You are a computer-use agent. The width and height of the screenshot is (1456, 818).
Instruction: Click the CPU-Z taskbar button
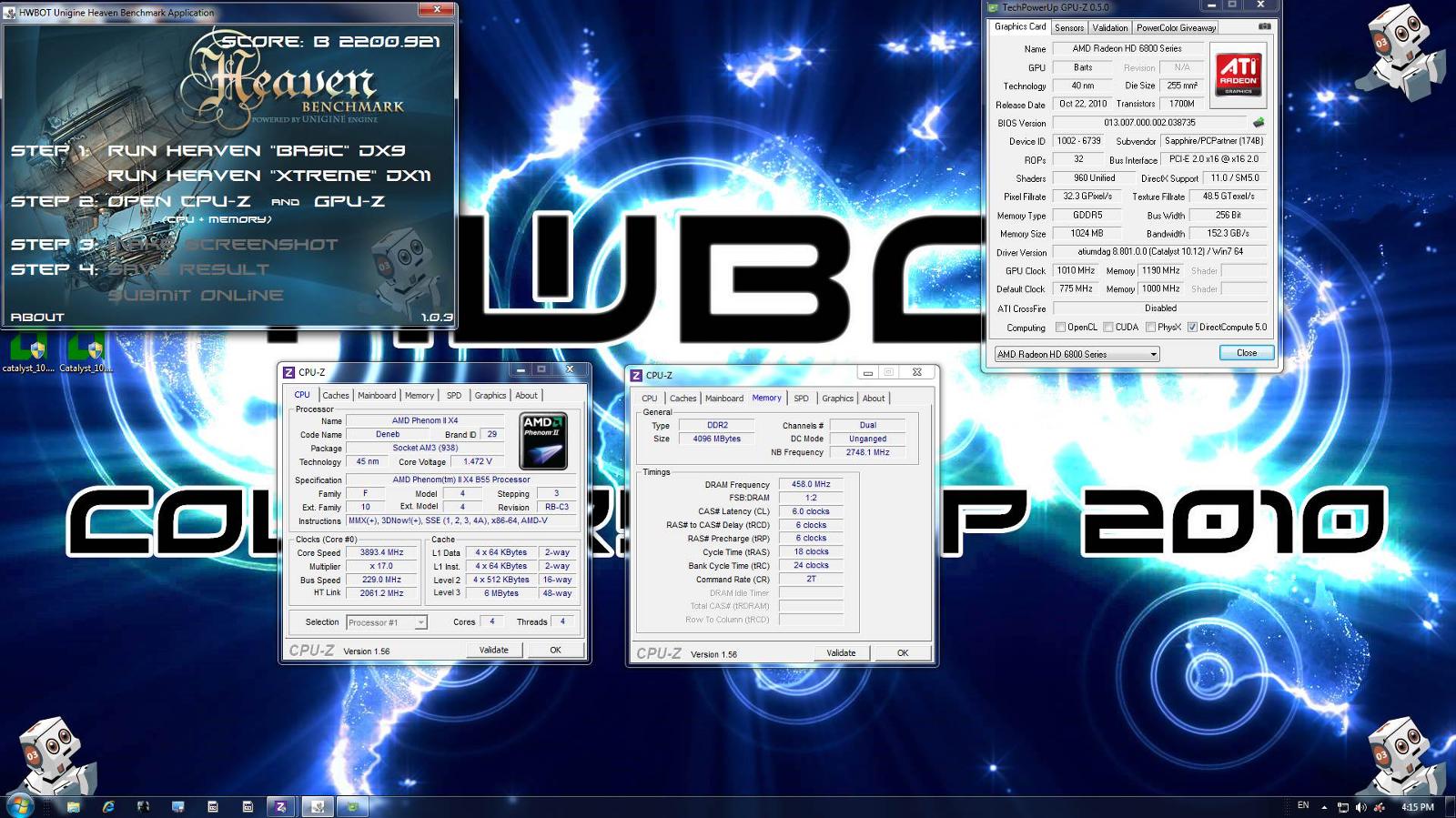pos(281,807)
